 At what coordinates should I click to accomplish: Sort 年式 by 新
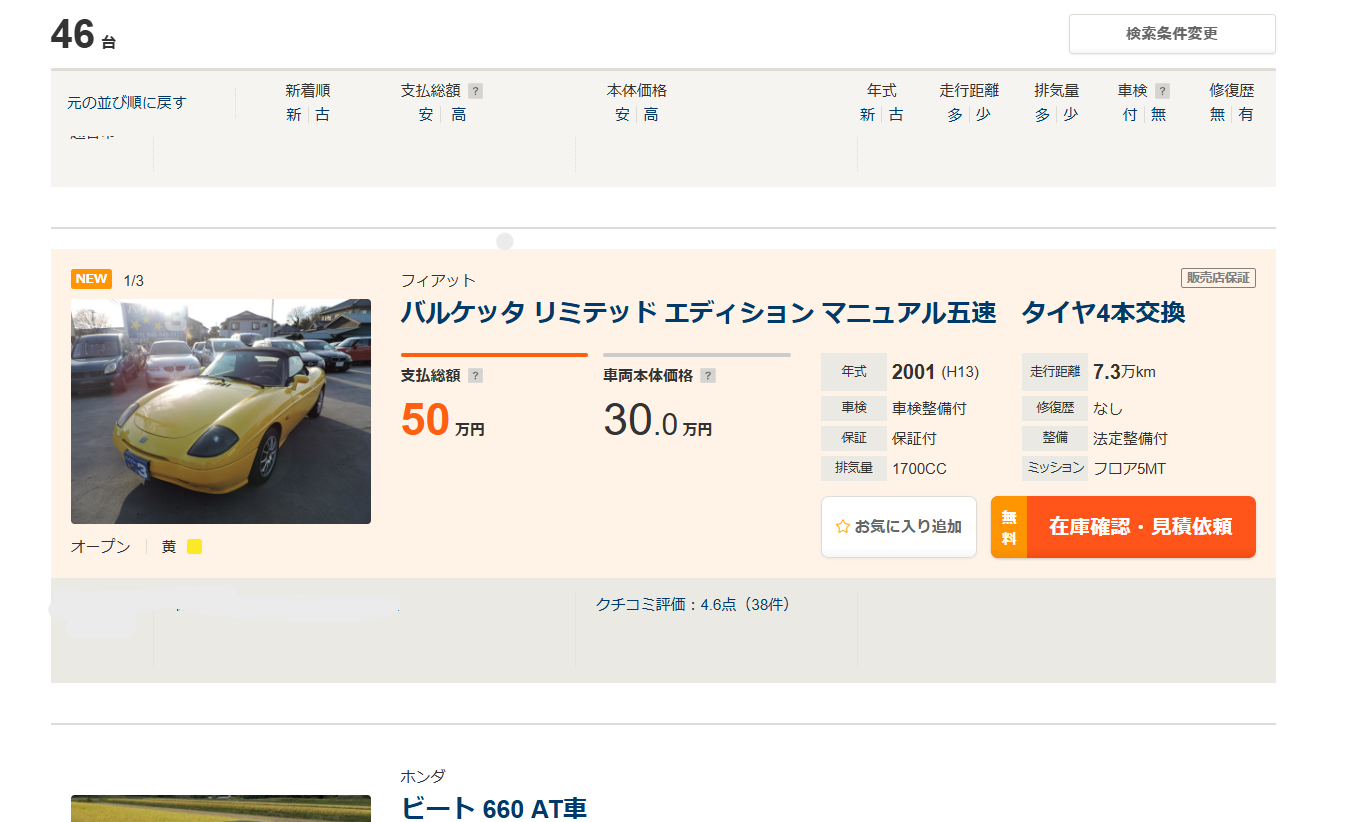[867, 114]
